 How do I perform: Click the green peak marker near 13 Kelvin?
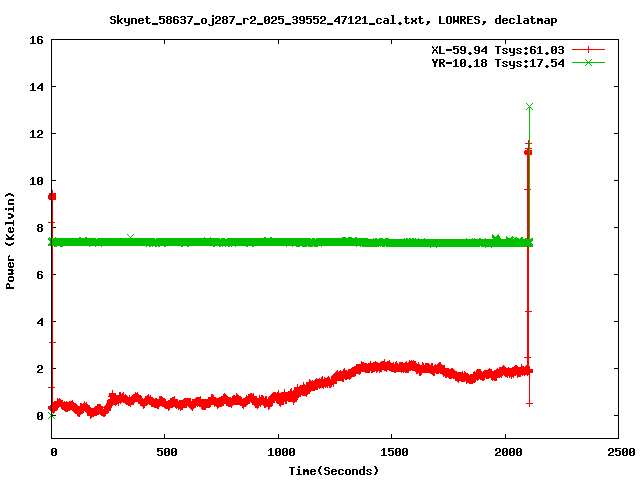point(529,107)
